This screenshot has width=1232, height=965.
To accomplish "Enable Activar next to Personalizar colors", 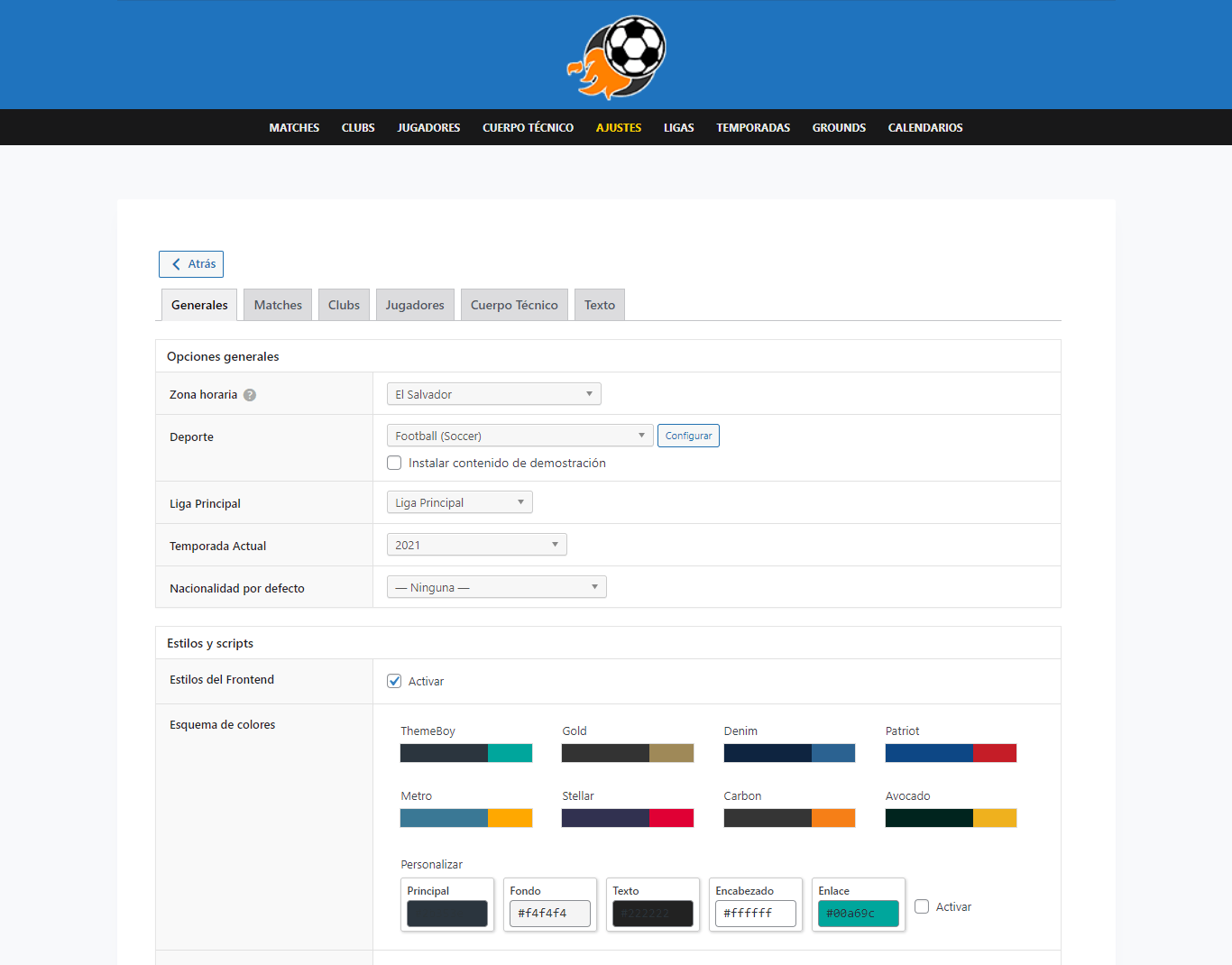I will (x=922, y=906).
